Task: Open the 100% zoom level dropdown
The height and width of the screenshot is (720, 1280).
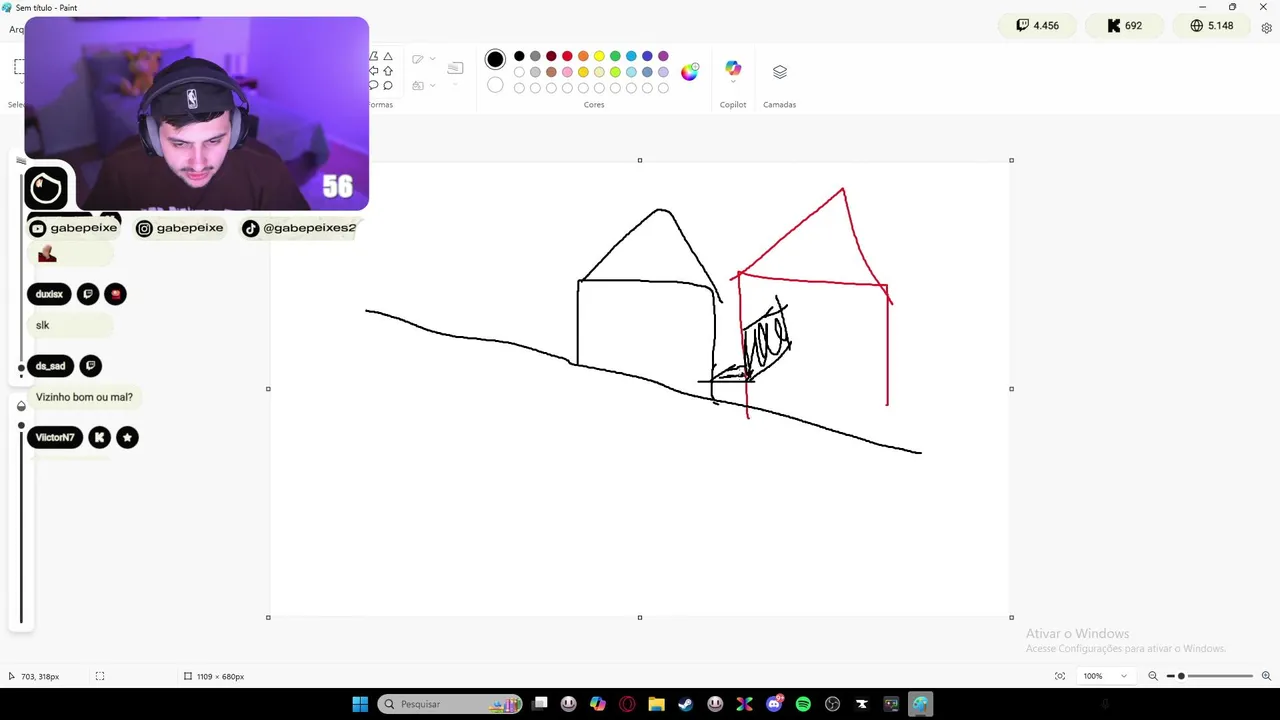Action: pyautogui.click(x=1105, y=676)
